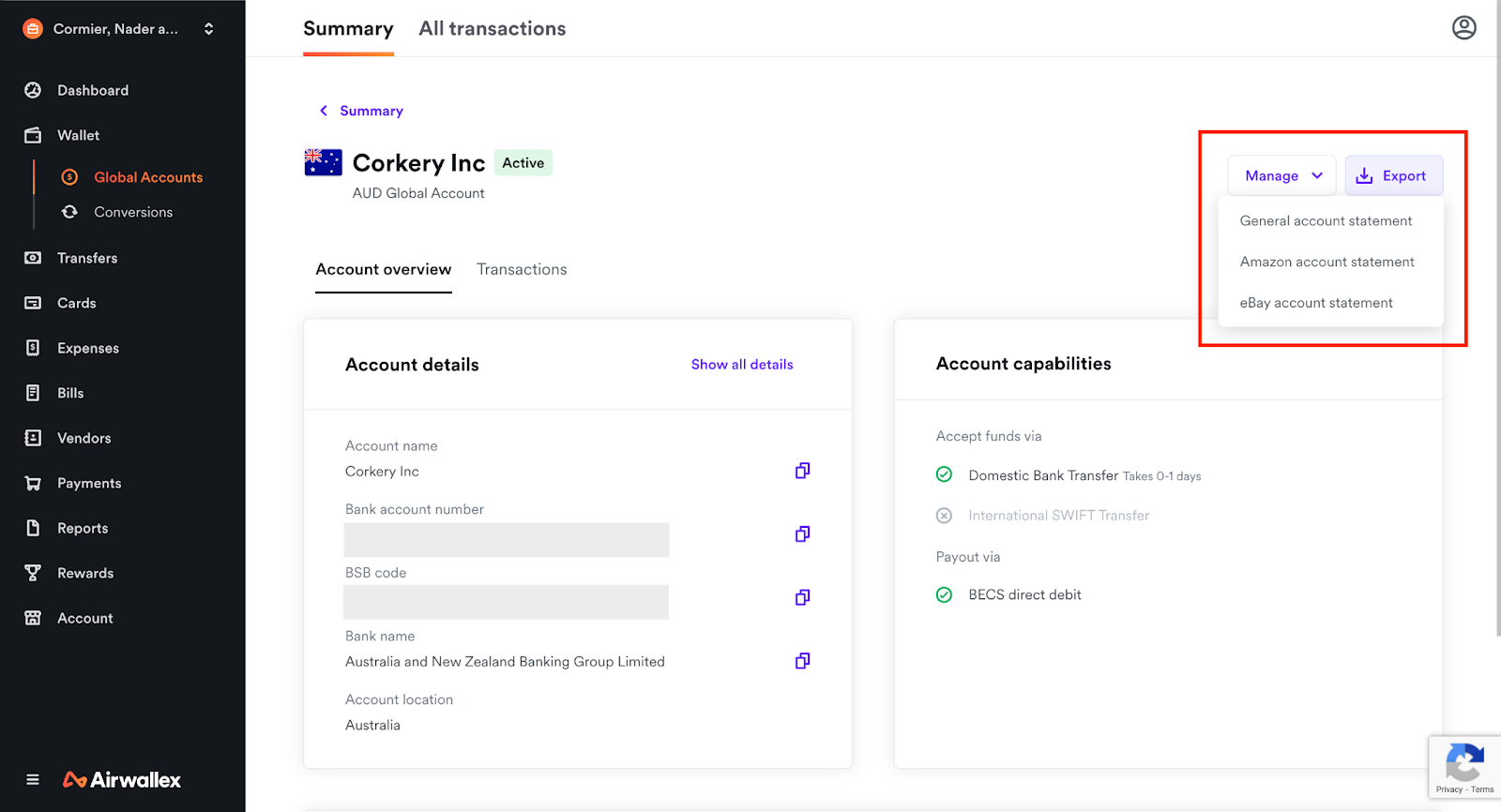
Task: Choose eBay account statement
Action: tap(1316, 303)
